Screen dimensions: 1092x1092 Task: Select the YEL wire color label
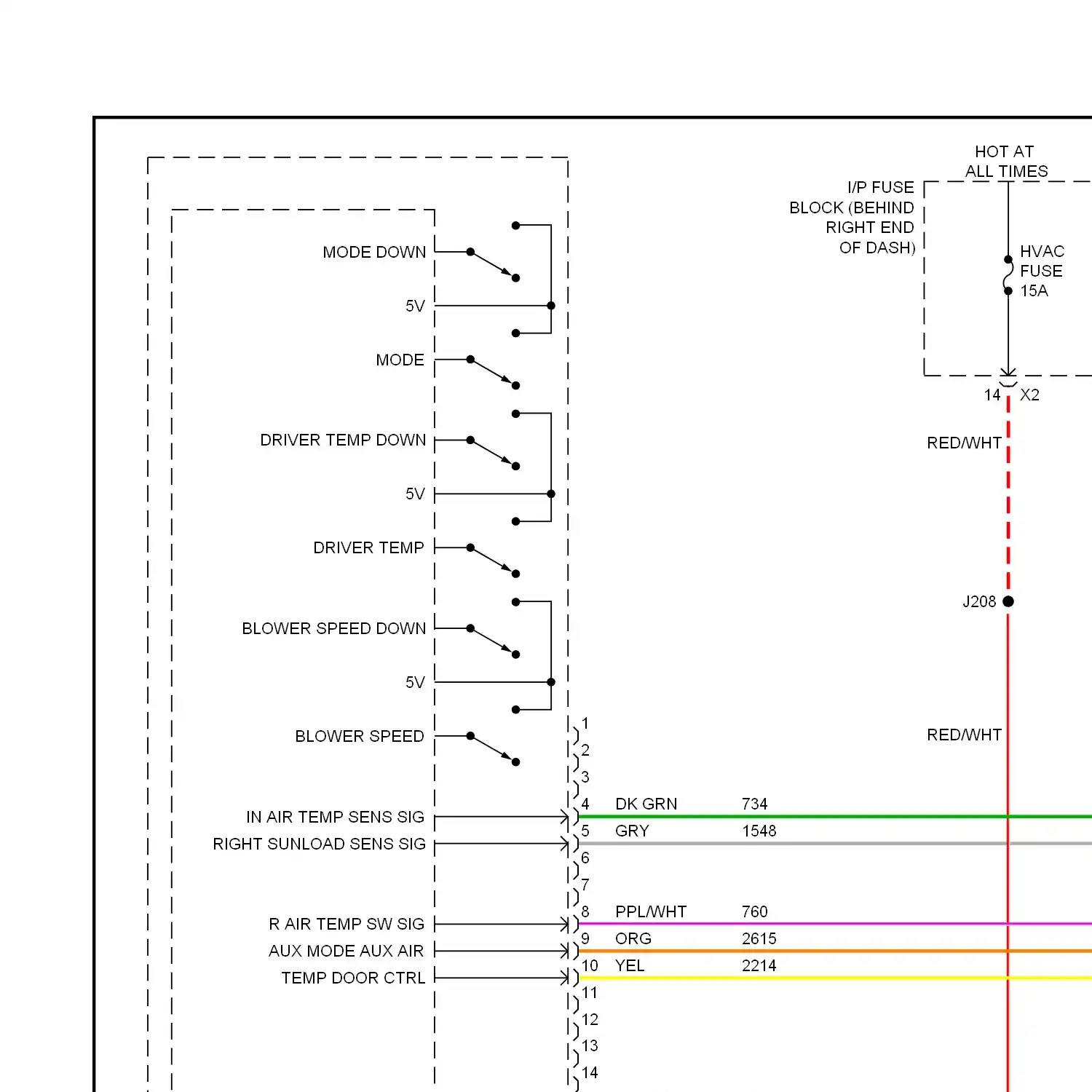(630, 965)
